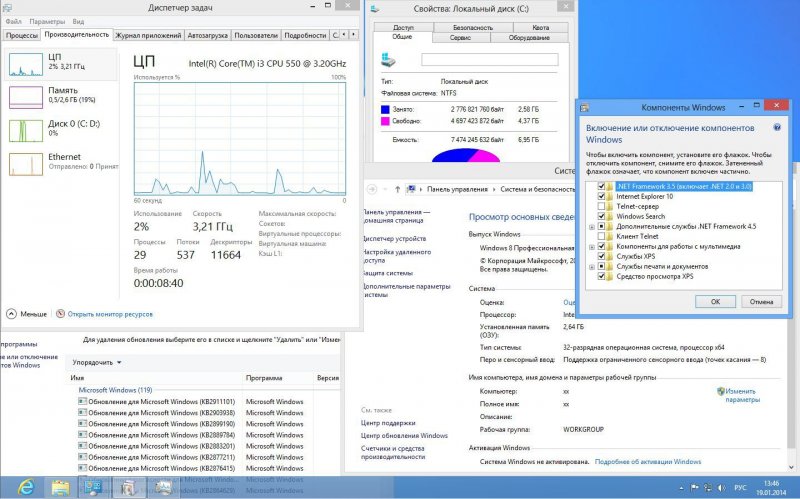Click the Control Panel taskbar icon
Image resolution: width=800 pixels, height=499 pixels.
point(93,488)
